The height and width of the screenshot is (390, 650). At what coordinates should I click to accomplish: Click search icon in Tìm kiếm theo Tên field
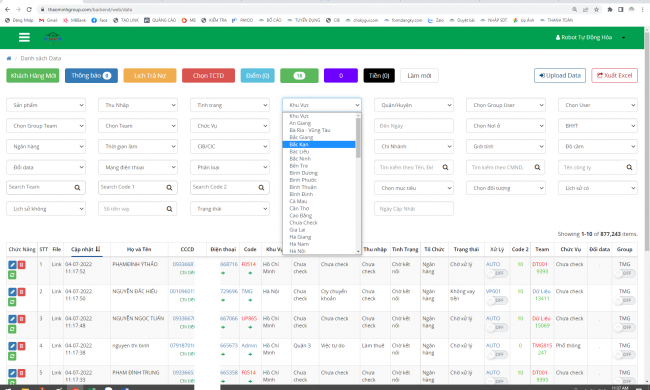point(446,167)
